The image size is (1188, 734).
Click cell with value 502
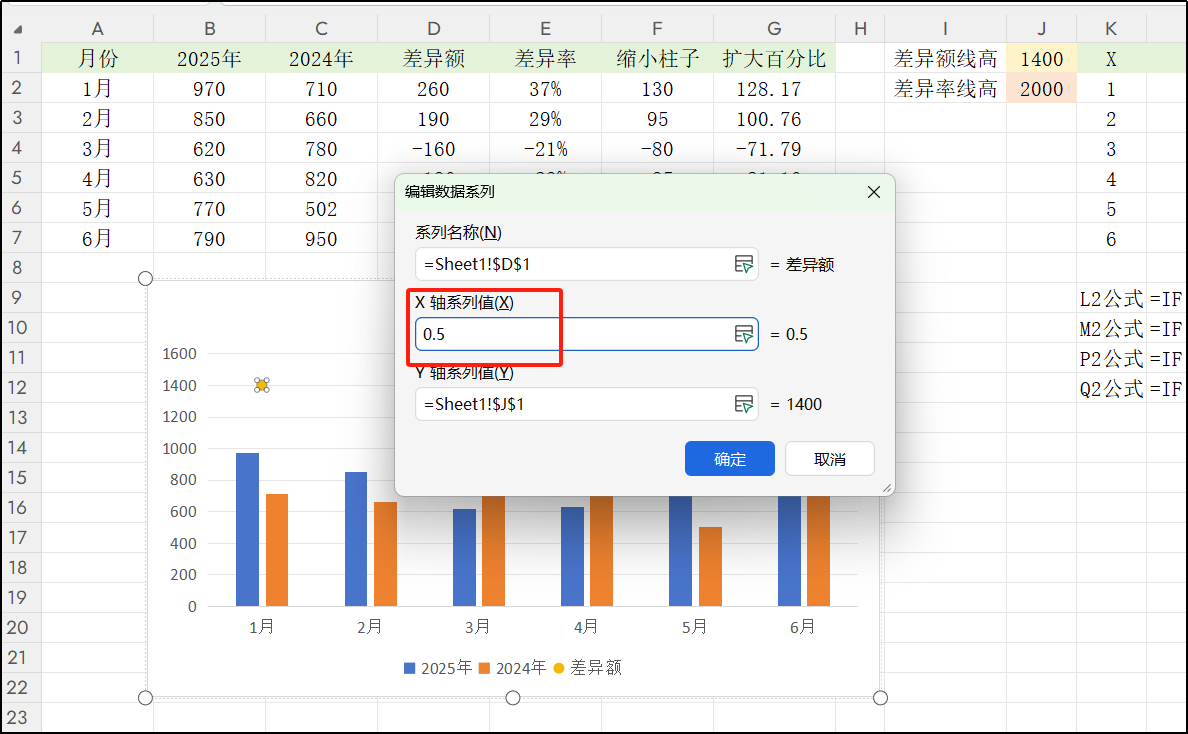click(x=321, y=209)
